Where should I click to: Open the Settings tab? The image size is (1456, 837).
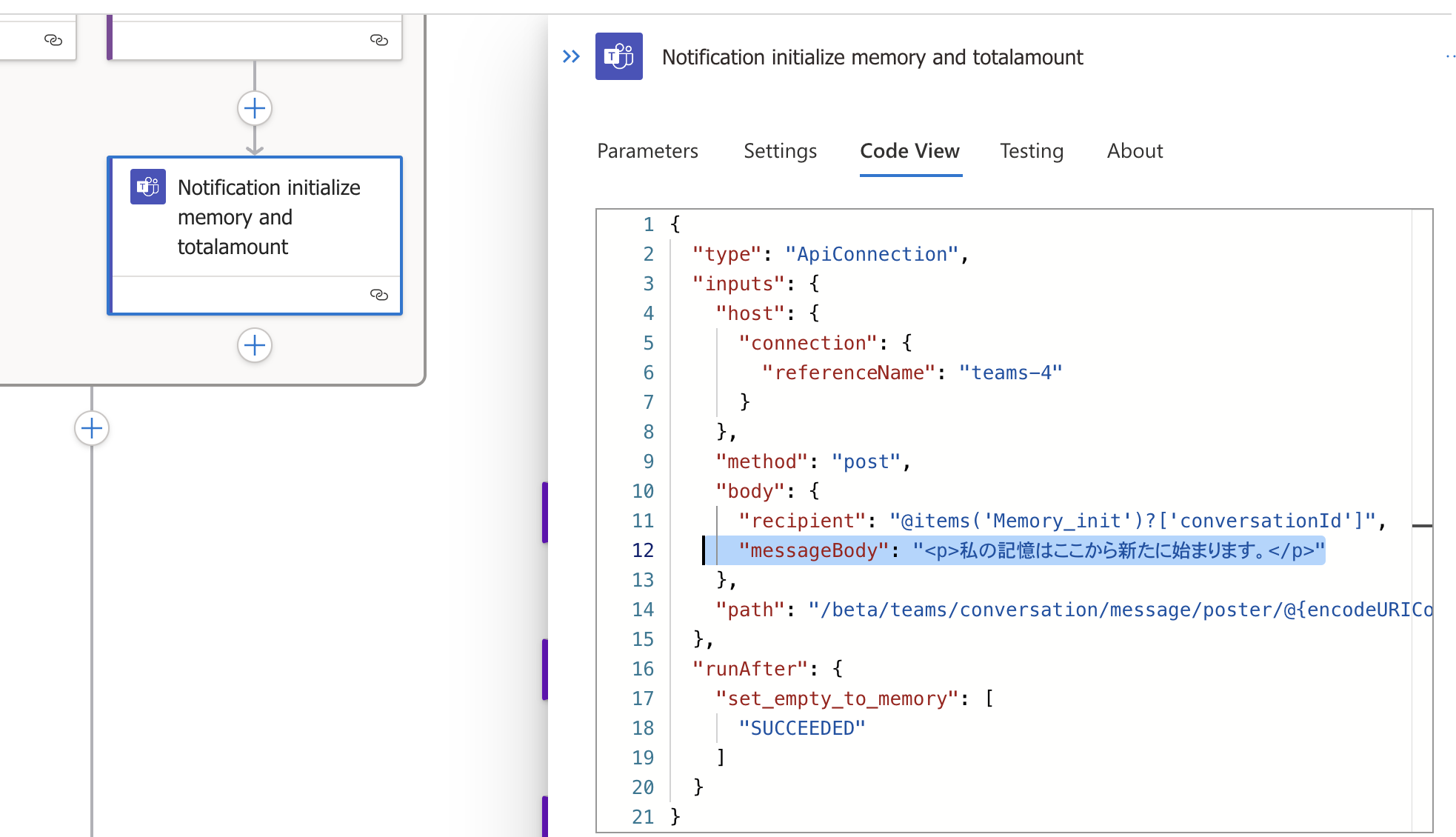780,151
